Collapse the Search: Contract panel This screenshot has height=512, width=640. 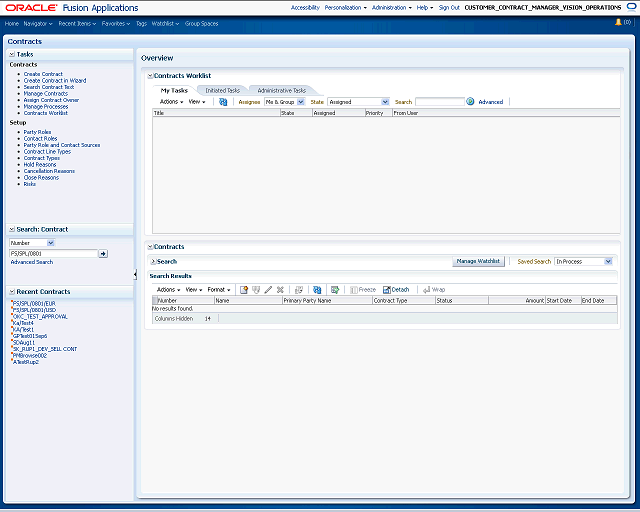point(12,229)
